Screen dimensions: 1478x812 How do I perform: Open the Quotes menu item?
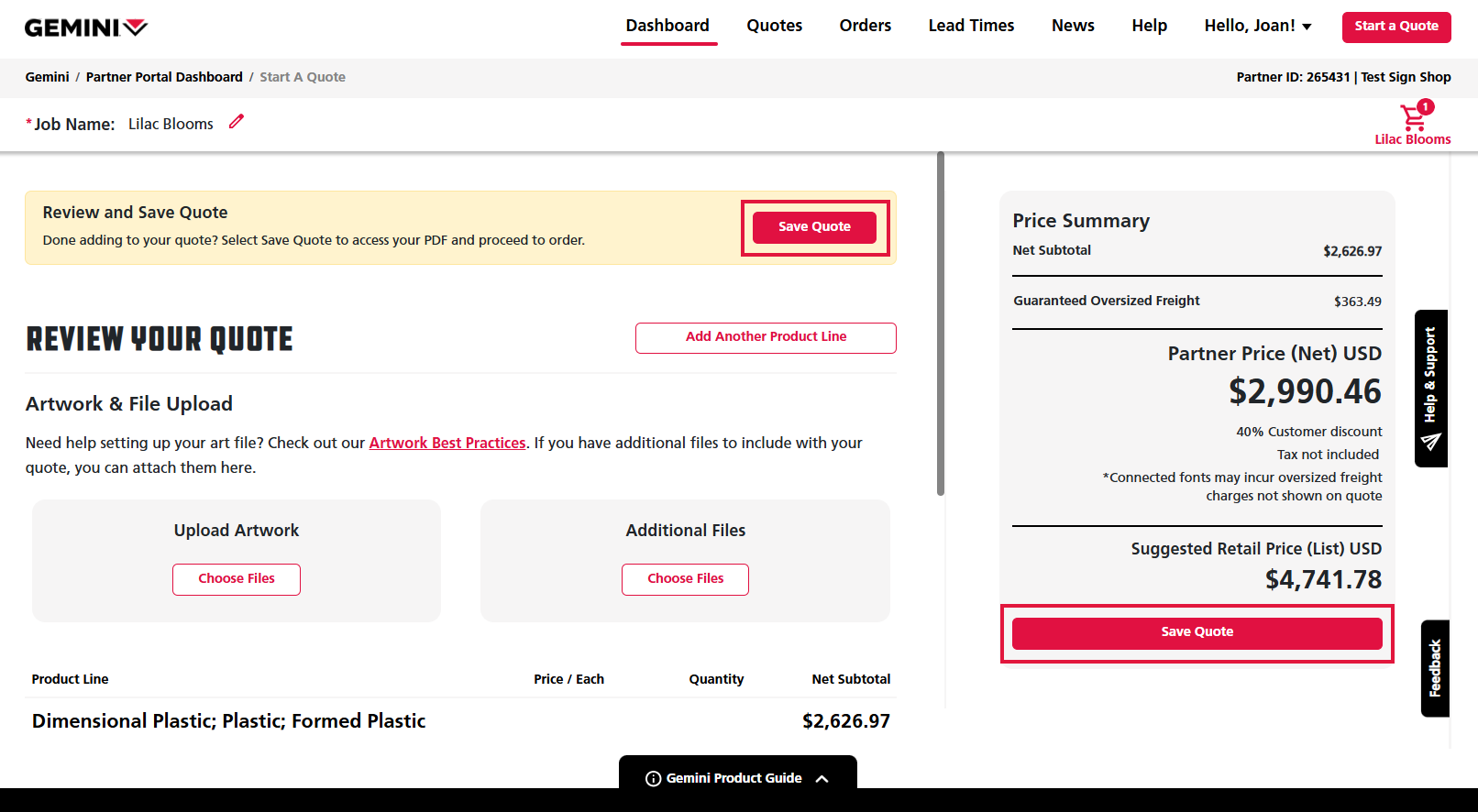774,26
